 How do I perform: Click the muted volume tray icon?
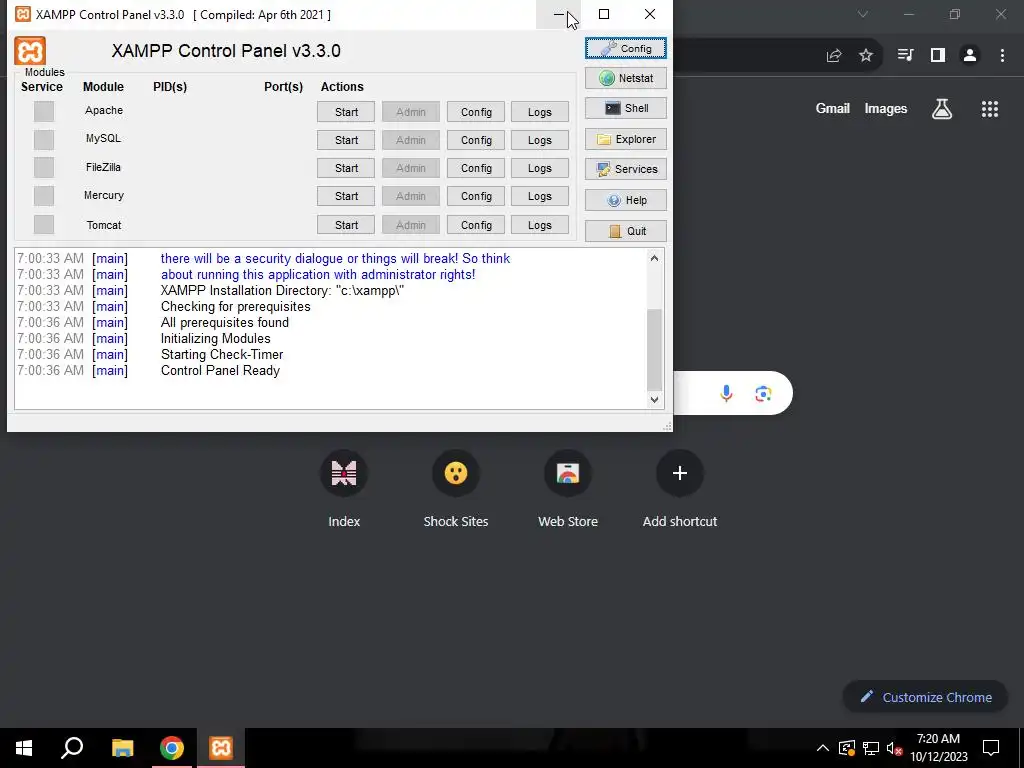click(x=895, y=748)
